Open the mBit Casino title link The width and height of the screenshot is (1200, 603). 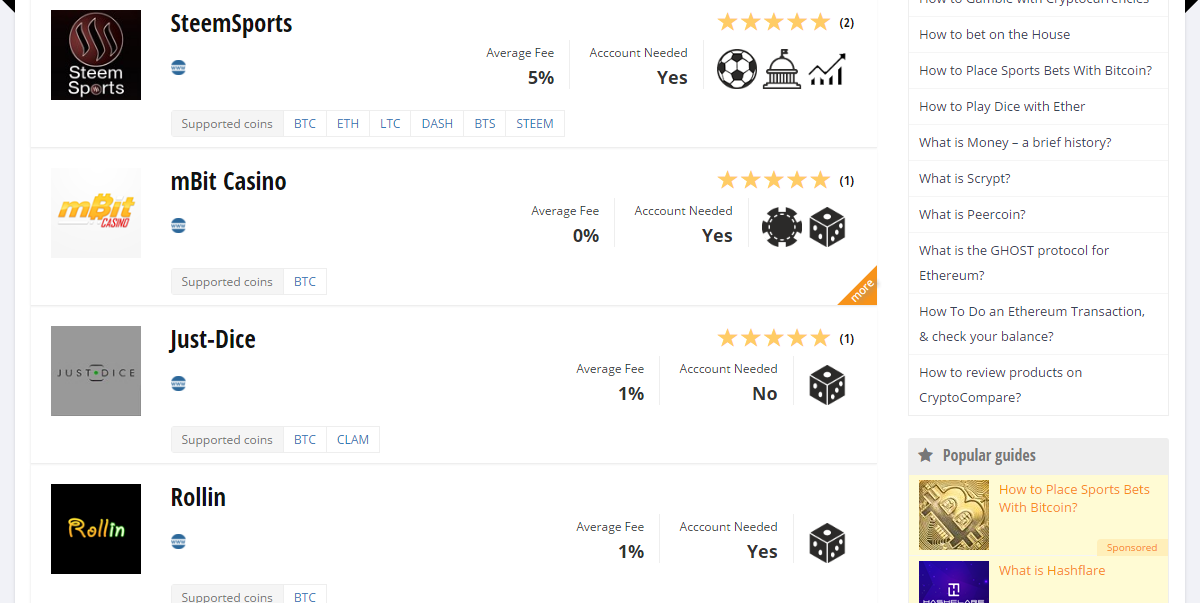[x=229, y=181]
